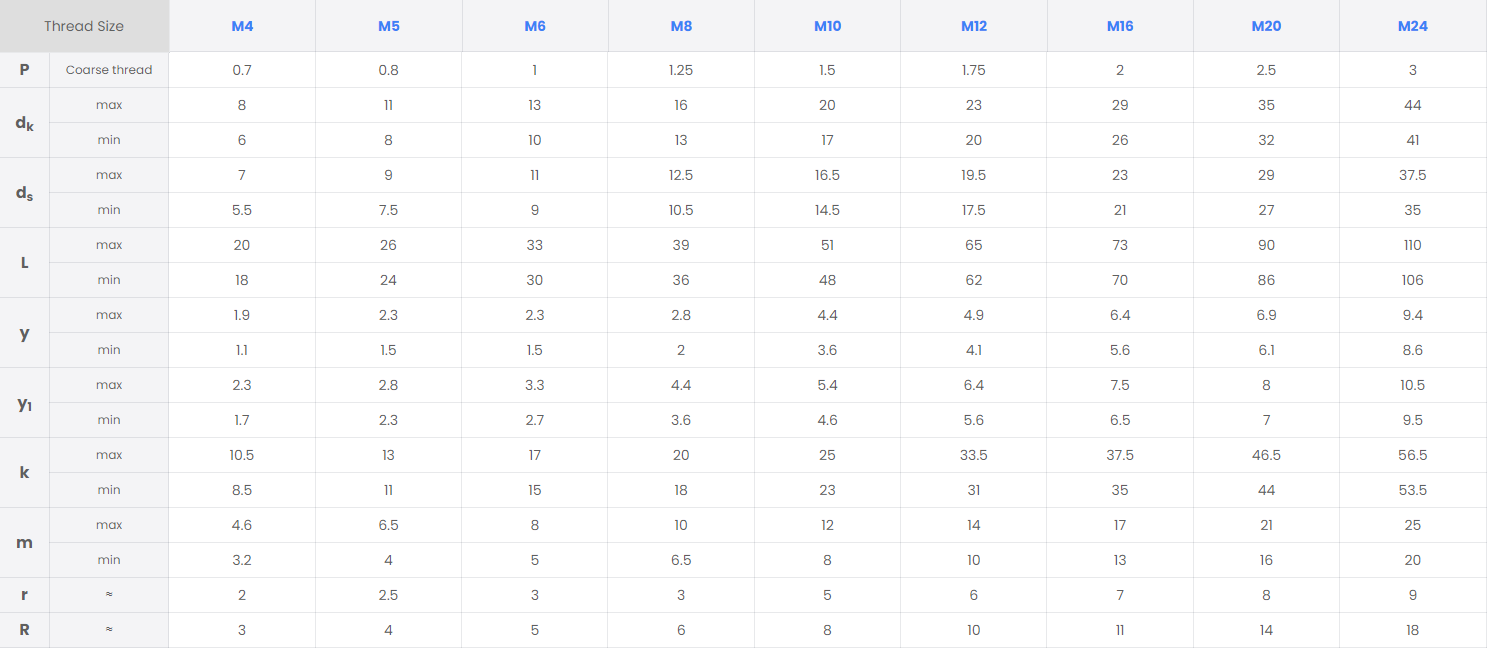This screenshot has height=648, width=1488.
Task: Select y1 min value 4.6 under M10
Action: pos(827,420)
